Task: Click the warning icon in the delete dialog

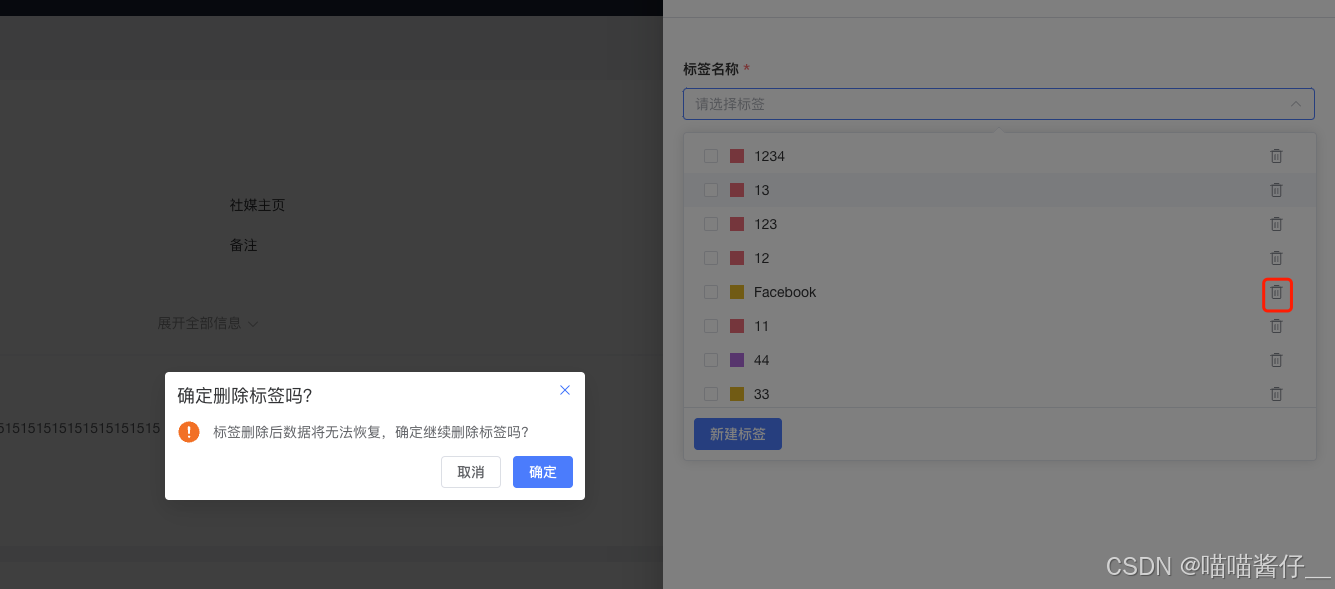Action: (x=189, y=432)
